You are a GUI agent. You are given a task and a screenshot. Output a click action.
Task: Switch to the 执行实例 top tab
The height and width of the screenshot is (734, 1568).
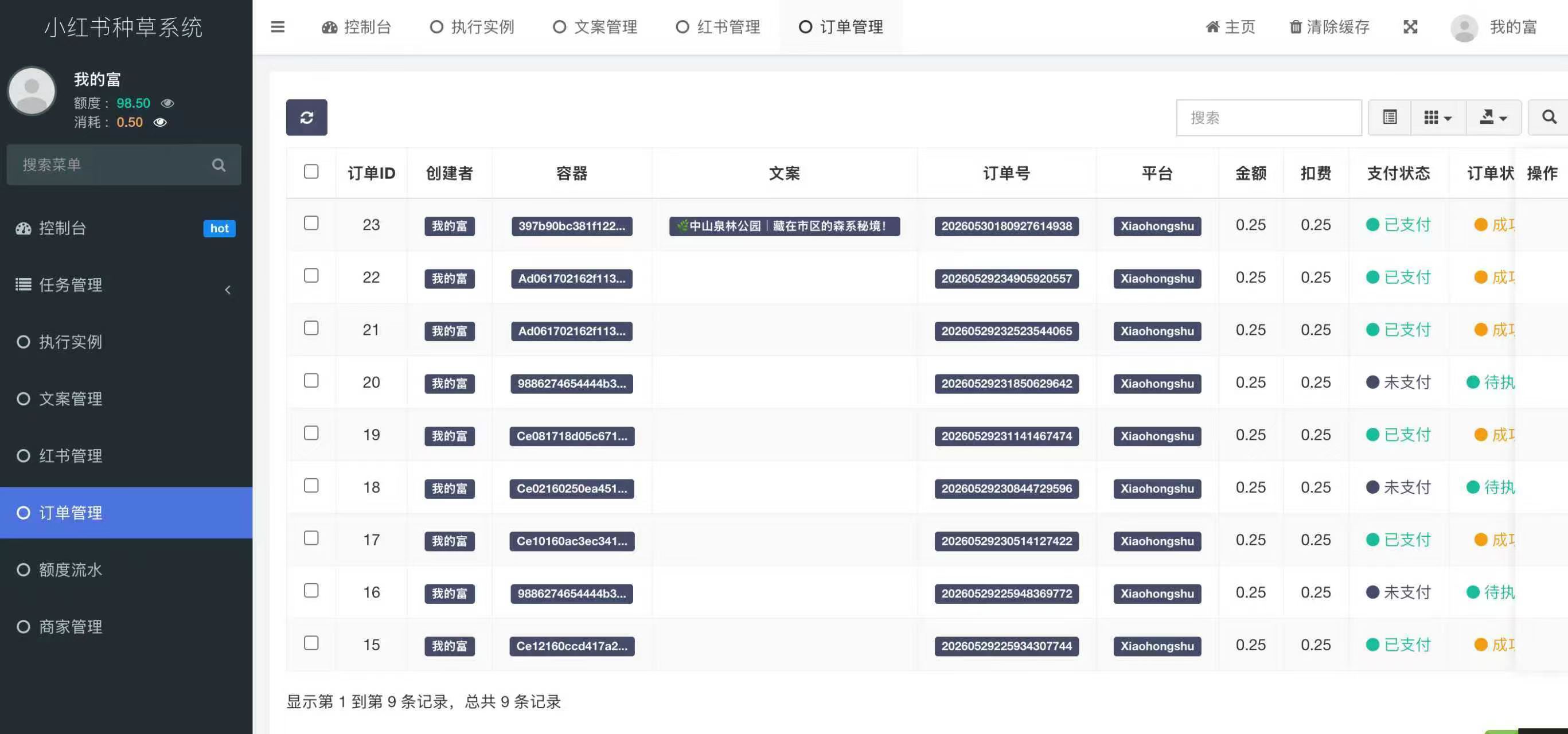click(473, 27)
